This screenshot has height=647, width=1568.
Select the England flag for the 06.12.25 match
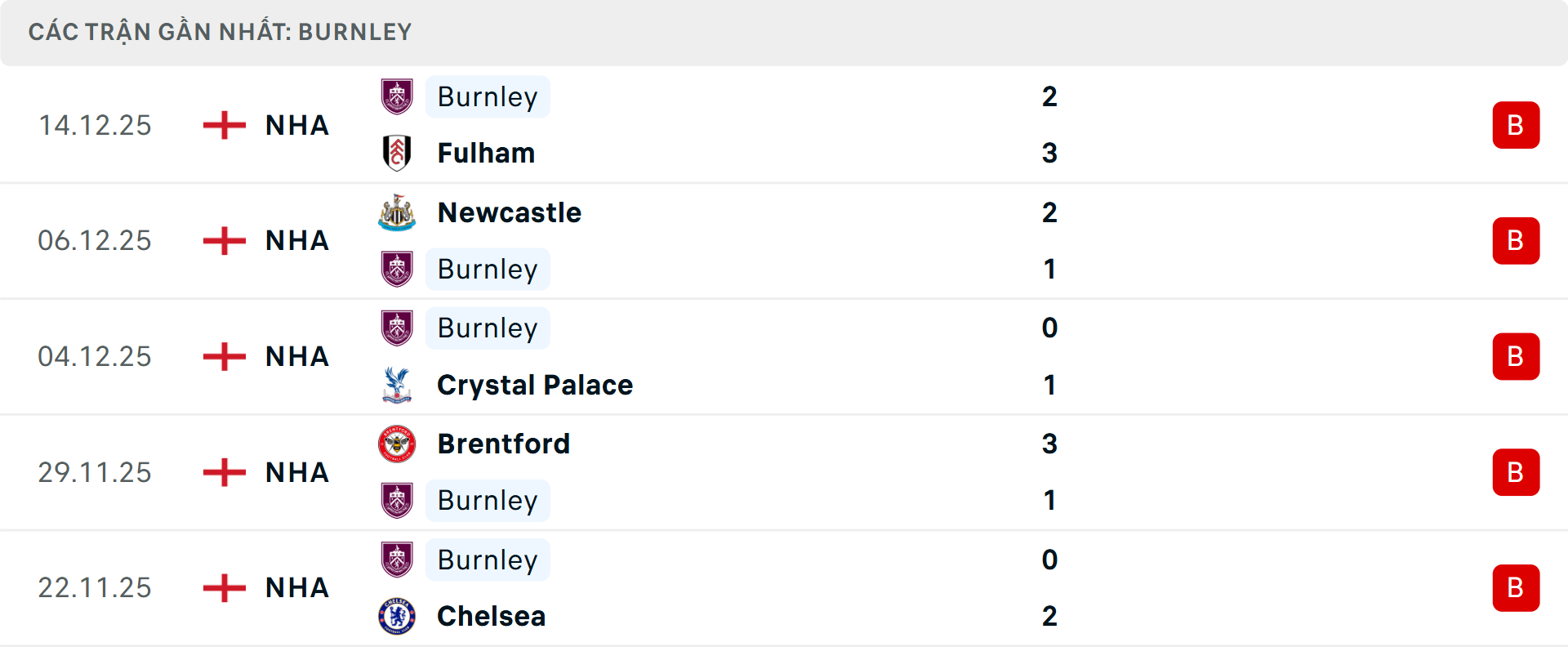[222, 240]
